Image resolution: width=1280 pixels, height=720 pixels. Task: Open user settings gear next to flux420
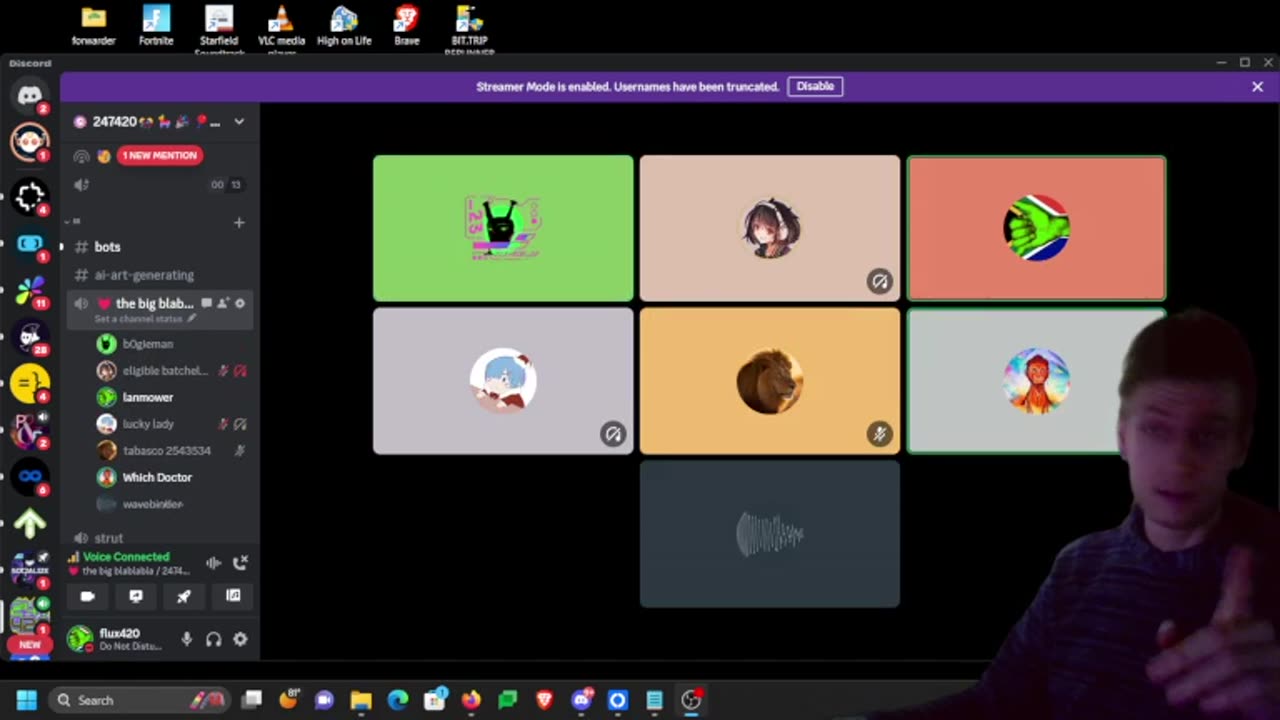(x=240, y=639)
